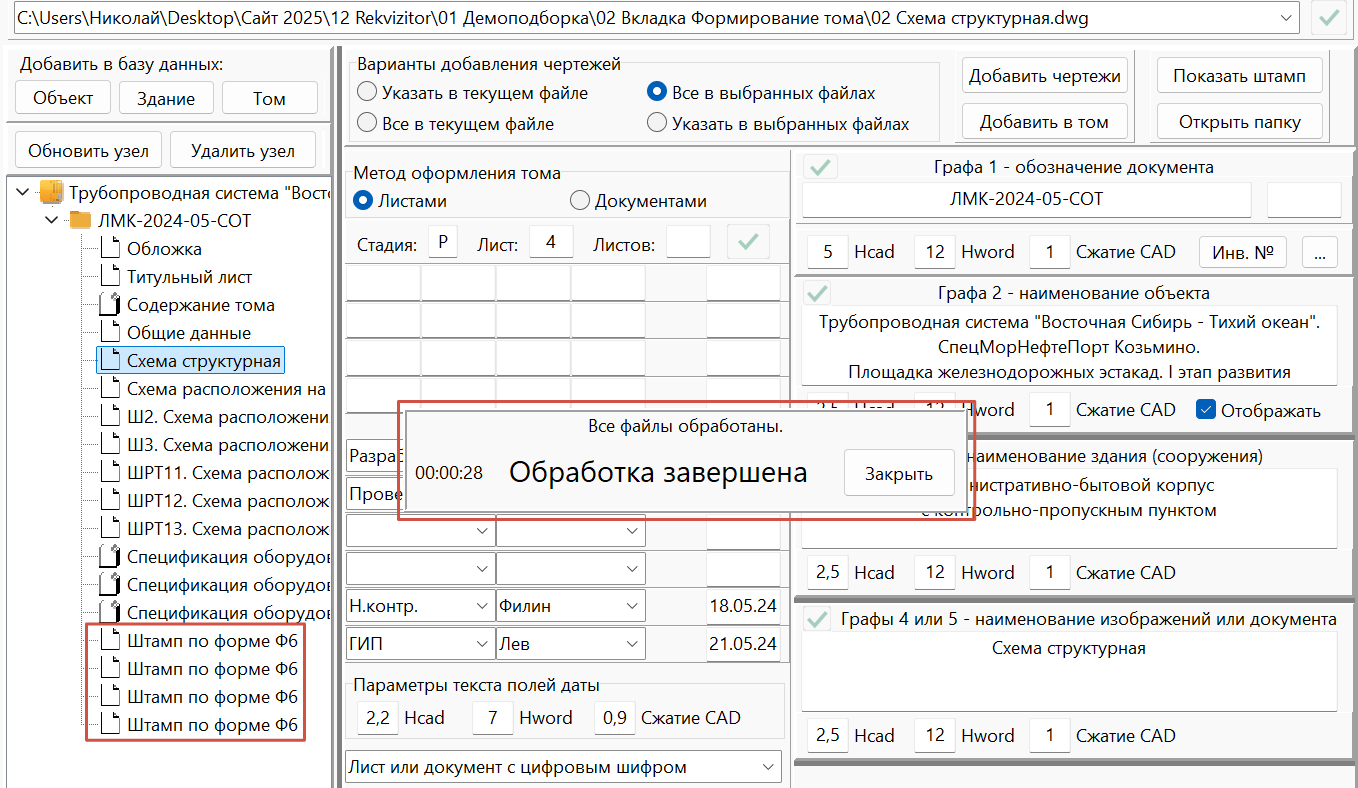Click the Удалить узел button
Screen dimensions: 1358x788
pyautogui.click(x=243, y=151)
